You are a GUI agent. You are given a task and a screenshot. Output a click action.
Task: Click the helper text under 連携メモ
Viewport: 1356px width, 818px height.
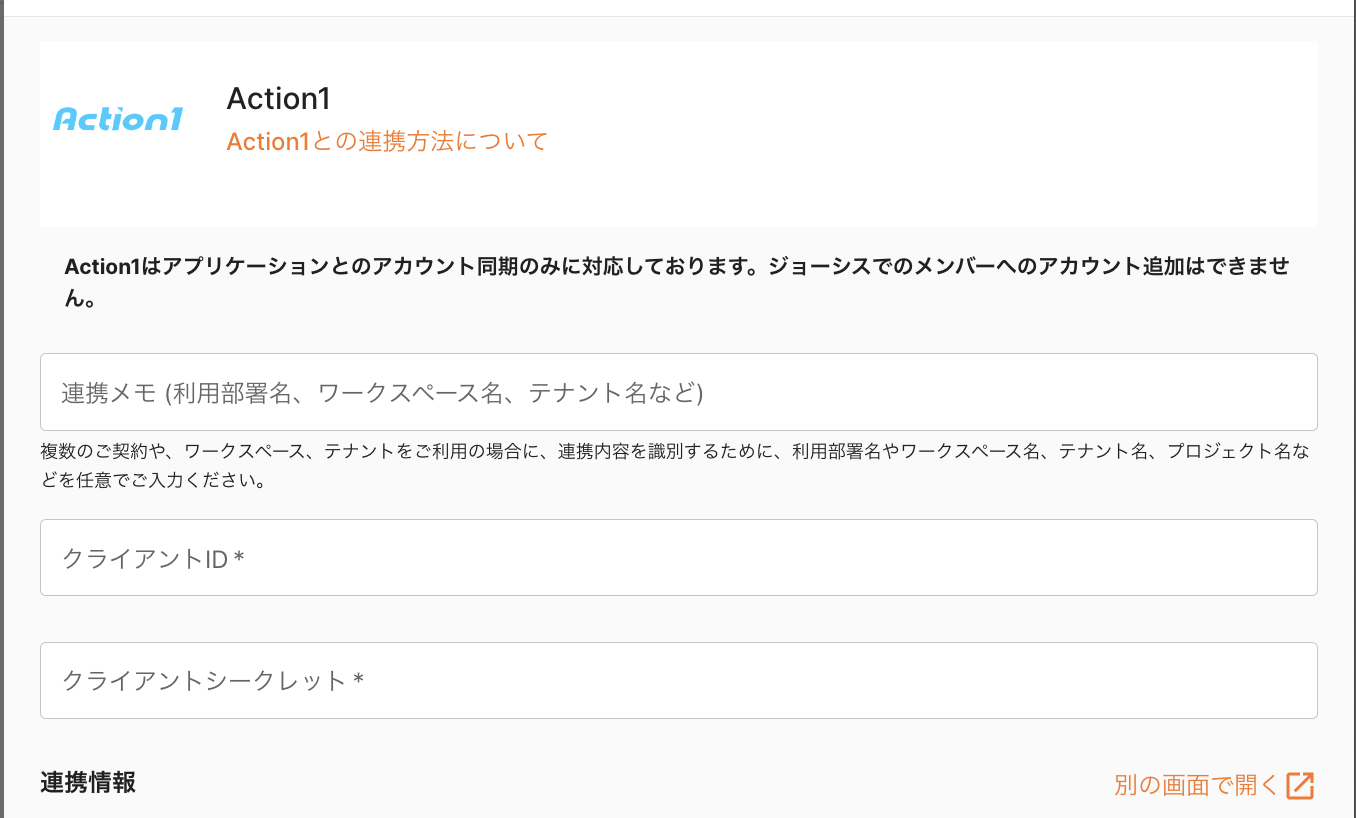(x=676, y=452)
